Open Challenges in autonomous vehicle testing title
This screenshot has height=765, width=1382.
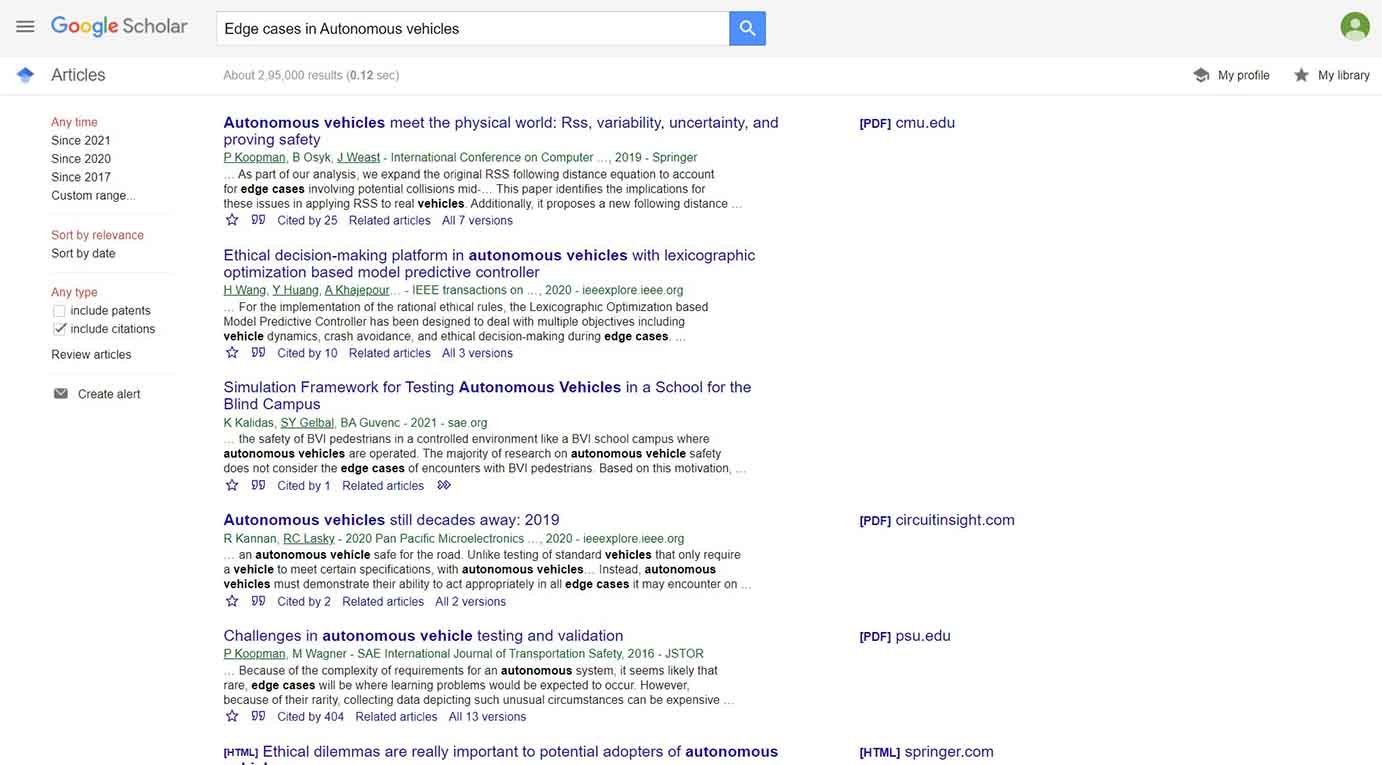point(423,636)
